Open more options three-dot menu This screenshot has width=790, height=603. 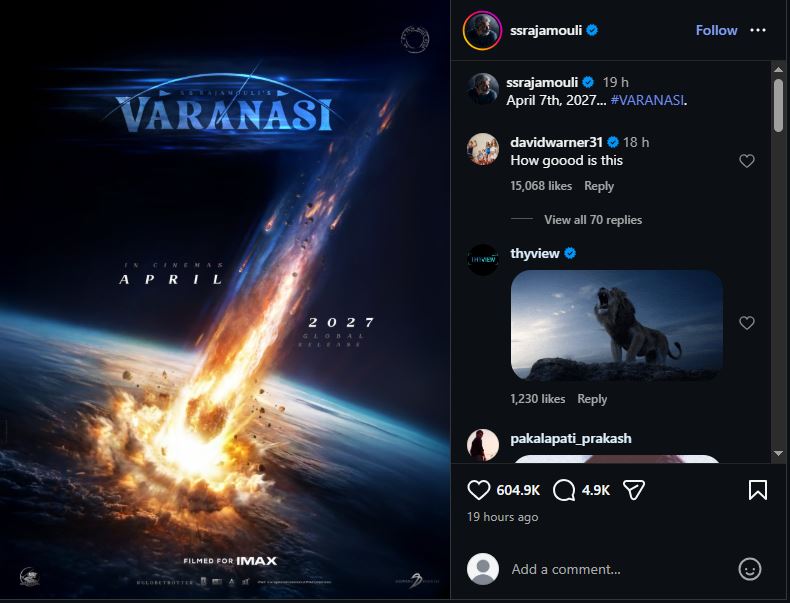[x=758, y=30]
